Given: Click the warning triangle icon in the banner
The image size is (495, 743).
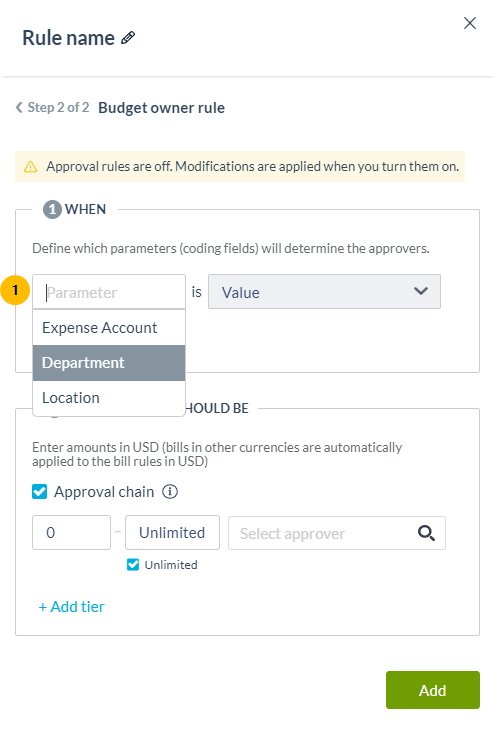Looking at the screenshot, I should [x=30, y=167].
